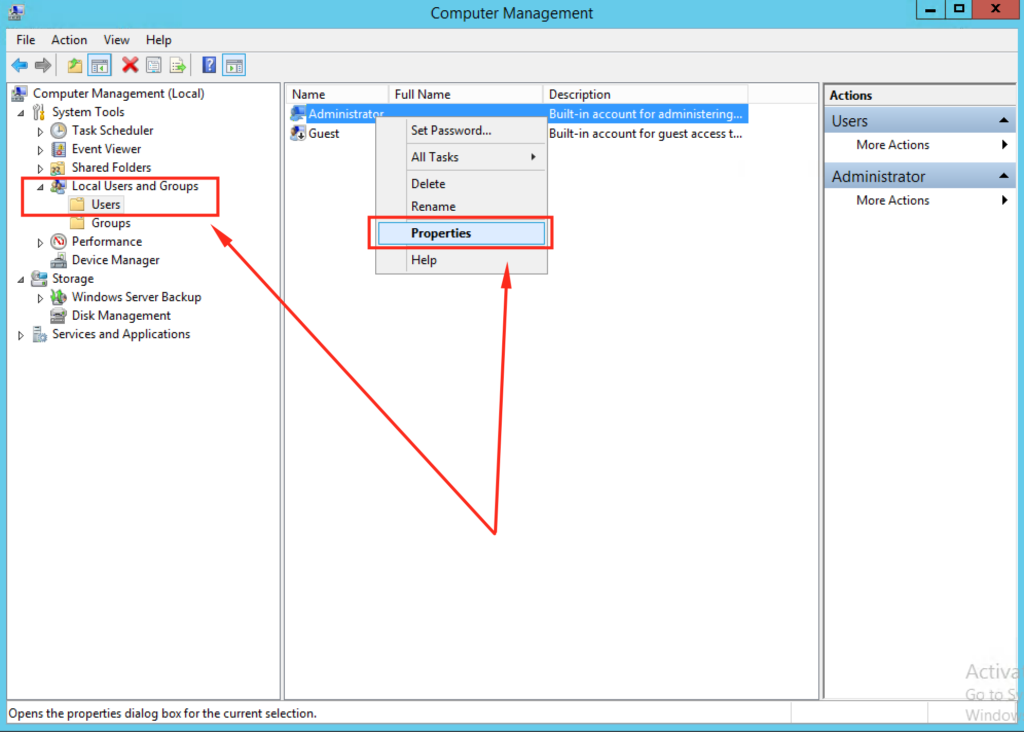This screenshot has height=732, width=1024.
Task: Toggle Show/Hide Action Pane toolbar button
Action: pos(234,66)
